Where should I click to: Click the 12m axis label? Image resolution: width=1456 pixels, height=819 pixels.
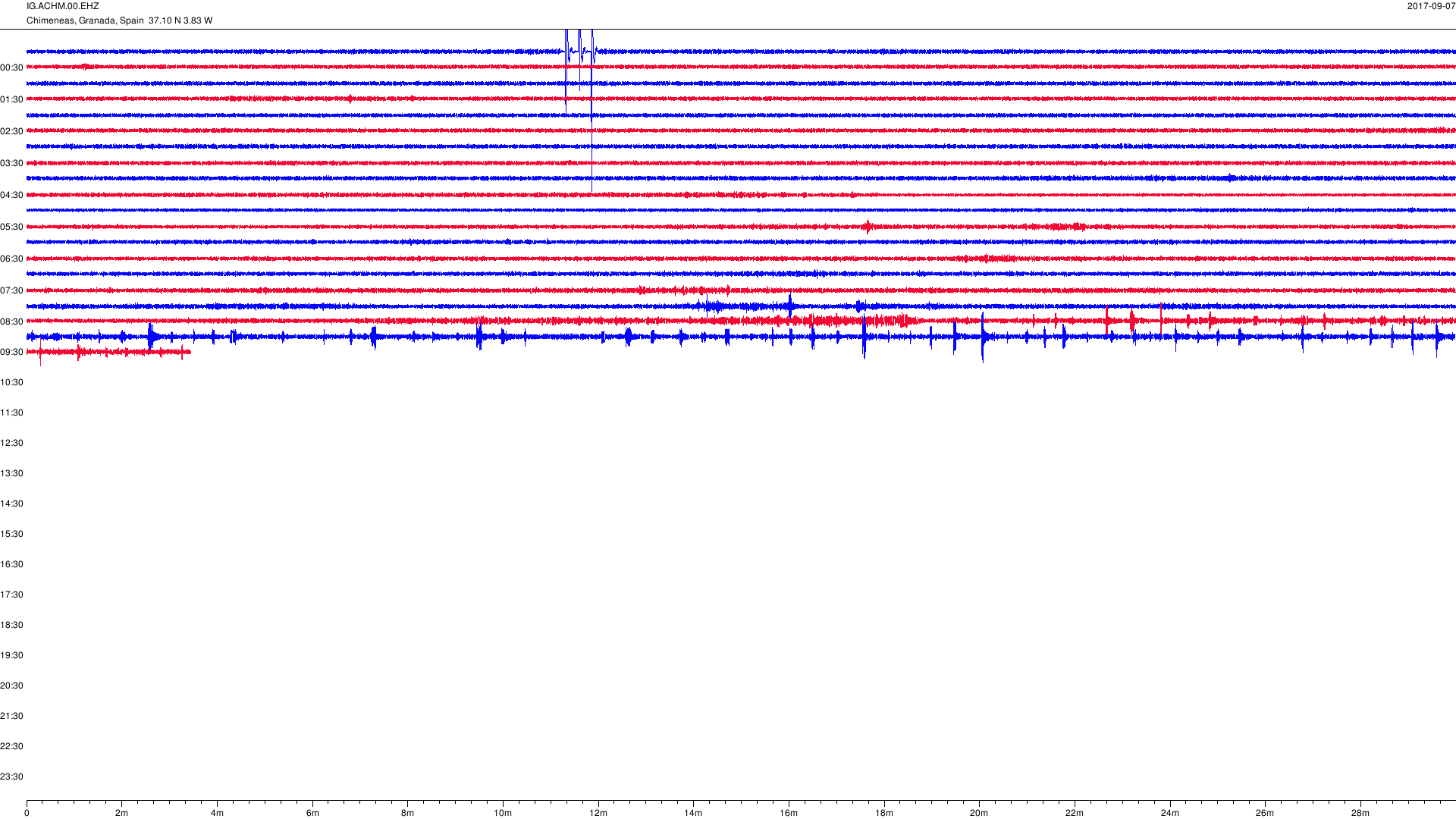click(x=598, y=813)
